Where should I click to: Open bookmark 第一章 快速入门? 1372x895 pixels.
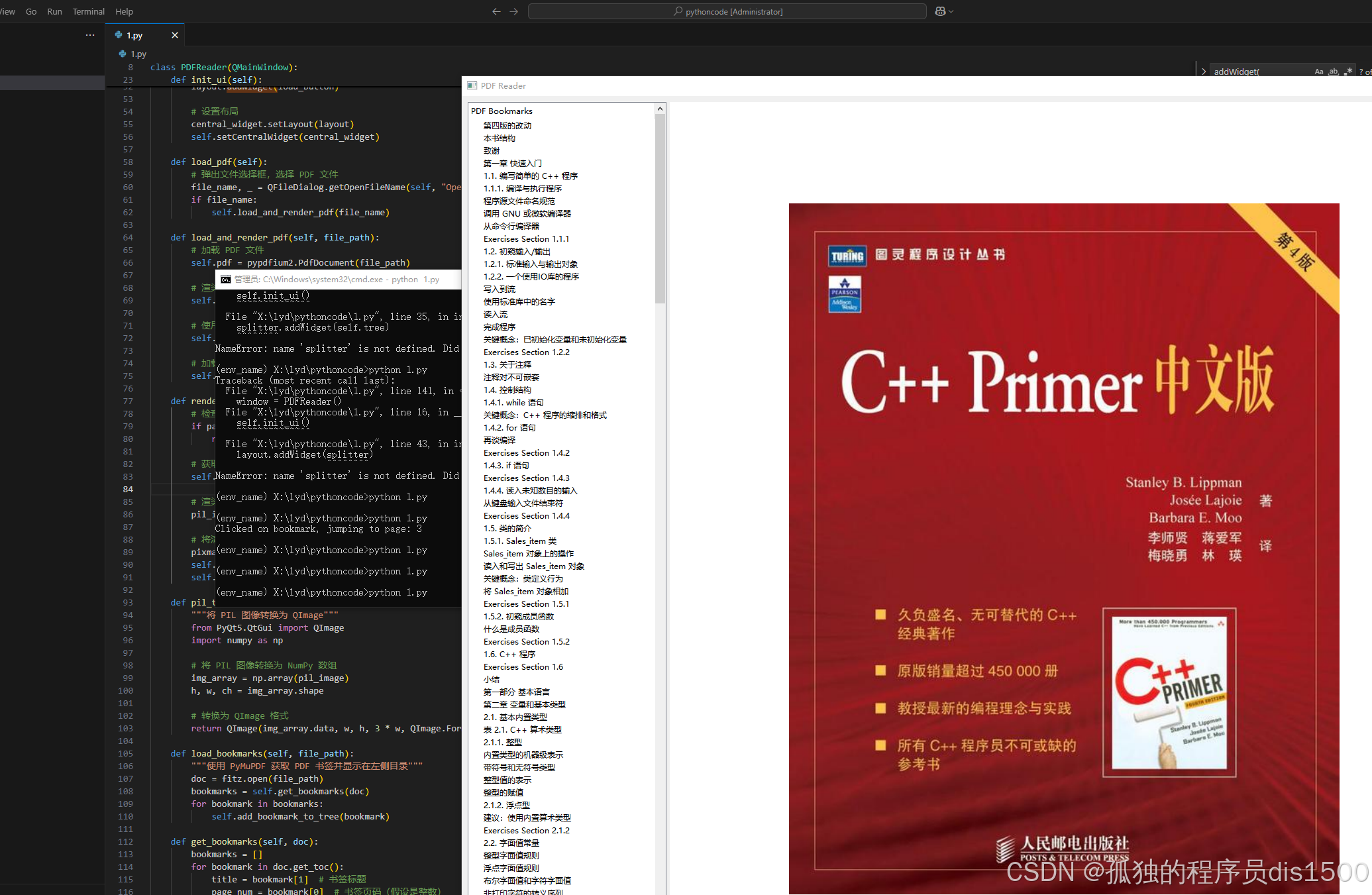511,163
